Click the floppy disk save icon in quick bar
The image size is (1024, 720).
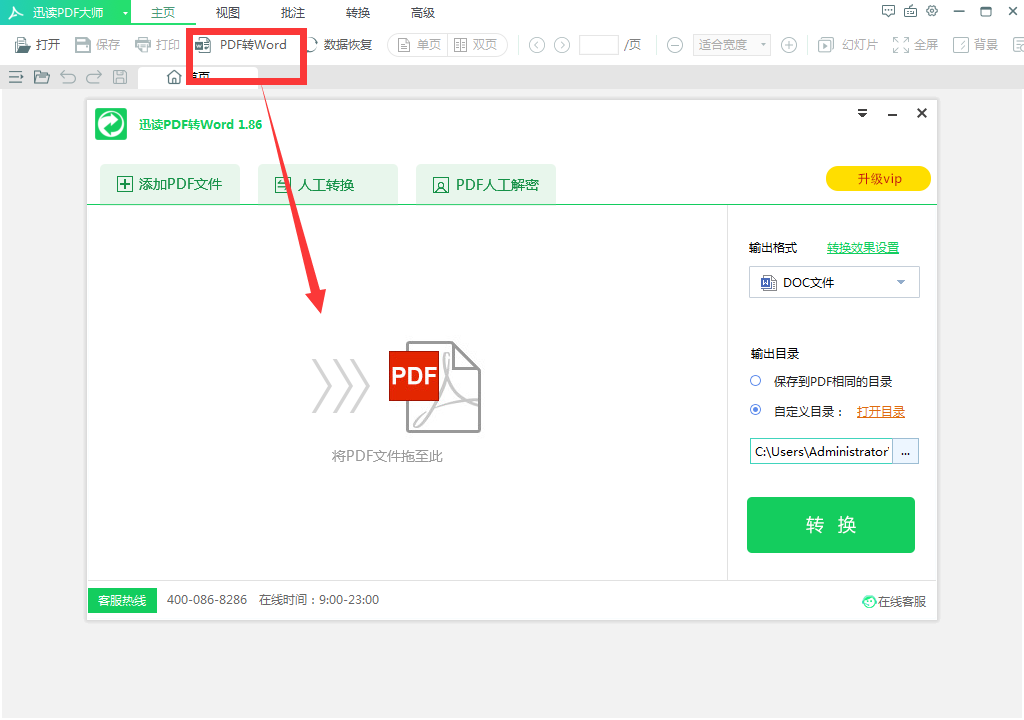[x=120, y=77]
